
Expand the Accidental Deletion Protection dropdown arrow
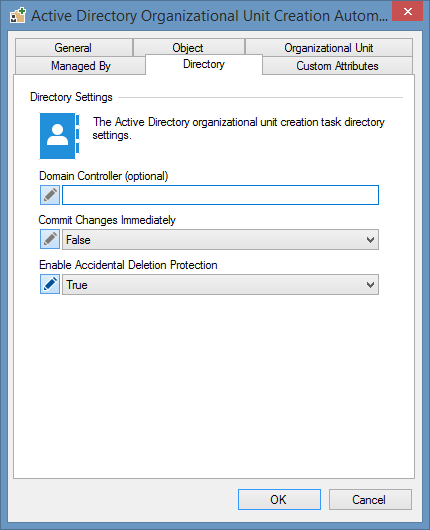(x=370, y=285)
